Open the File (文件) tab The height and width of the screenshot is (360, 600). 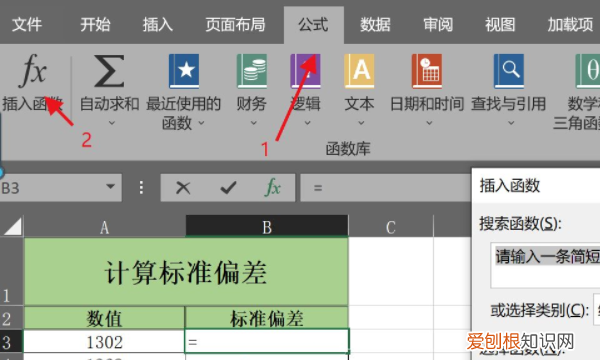click(x=27, y=25)
